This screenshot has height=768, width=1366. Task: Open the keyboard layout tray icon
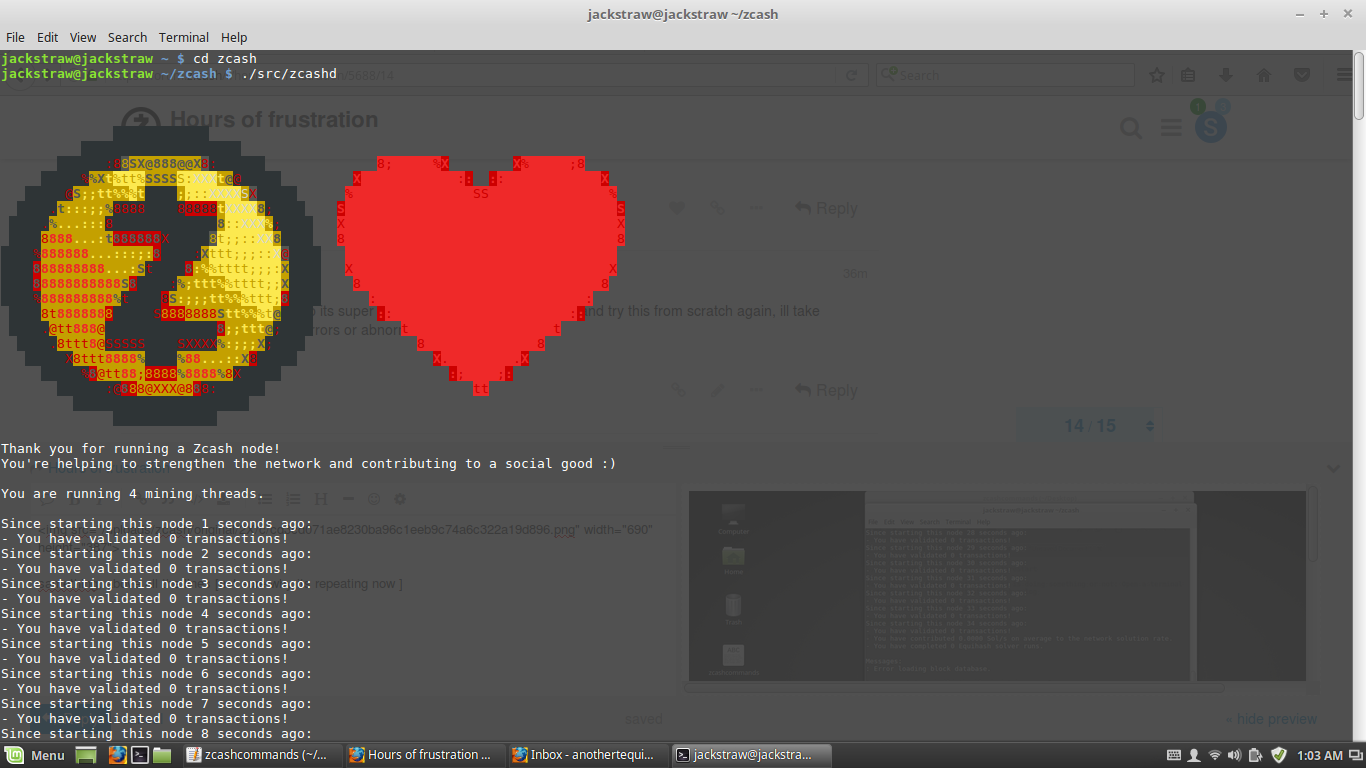(x=1174, y=755)
